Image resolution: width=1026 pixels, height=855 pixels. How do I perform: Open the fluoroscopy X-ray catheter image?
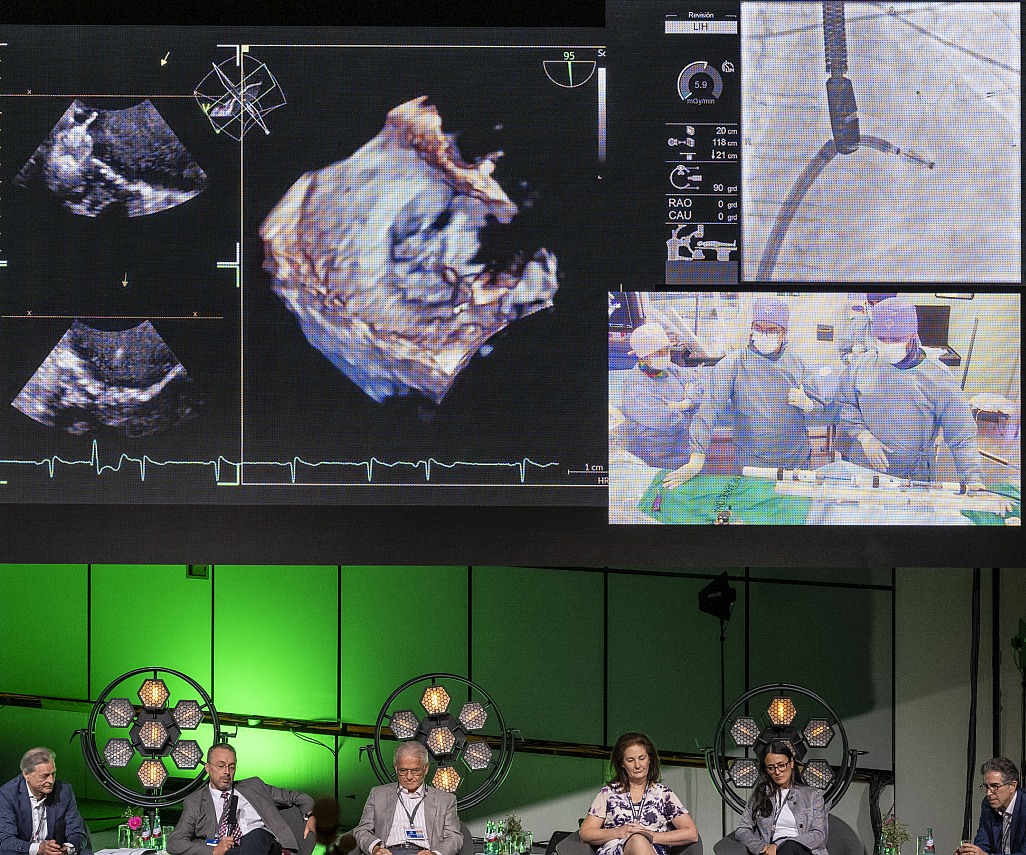(x=880, y=142)
